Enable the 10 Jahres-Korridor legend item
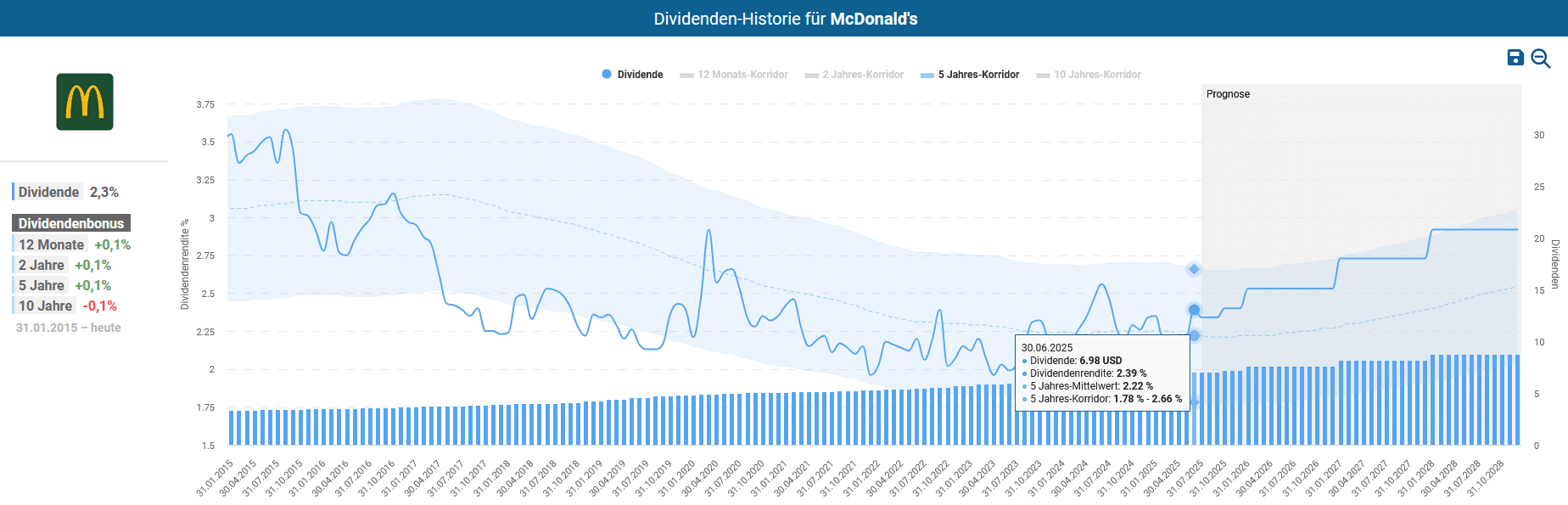The width and height of the screenshot is (1568, 505). tap(1089, 75)
